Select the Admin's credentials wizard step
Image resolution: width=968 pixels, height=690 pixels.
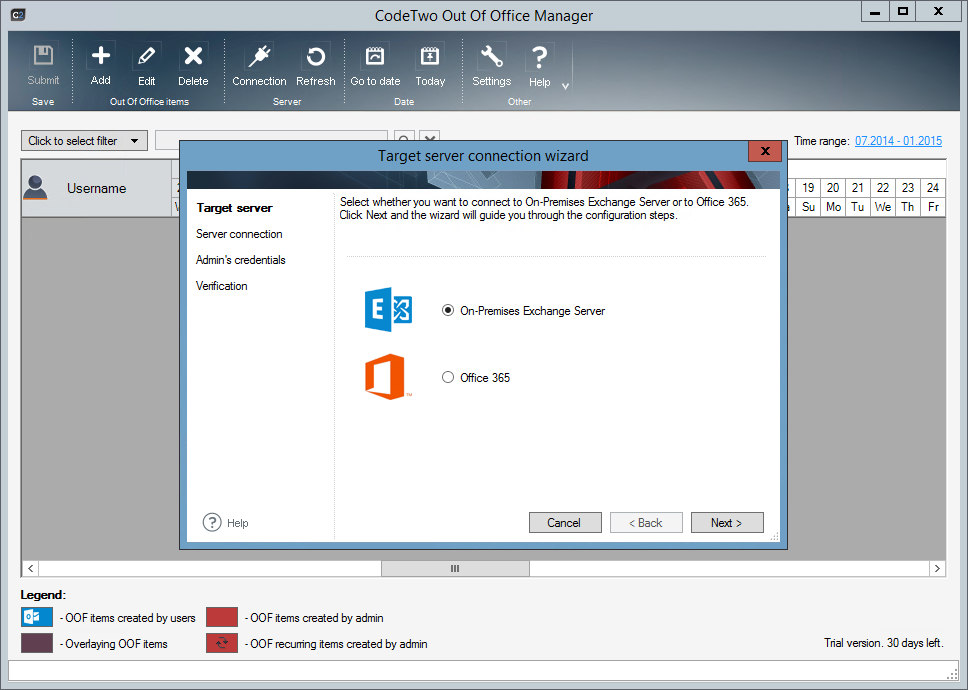(241, 260)
